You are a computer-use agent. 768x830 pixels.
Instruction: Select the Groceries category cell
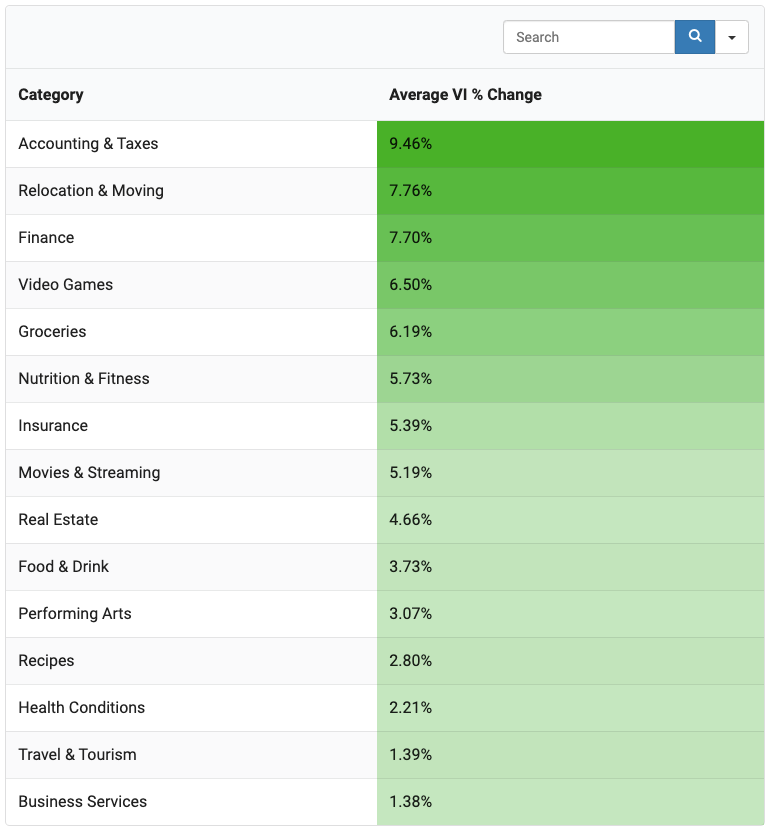click(x=192, y=332)
